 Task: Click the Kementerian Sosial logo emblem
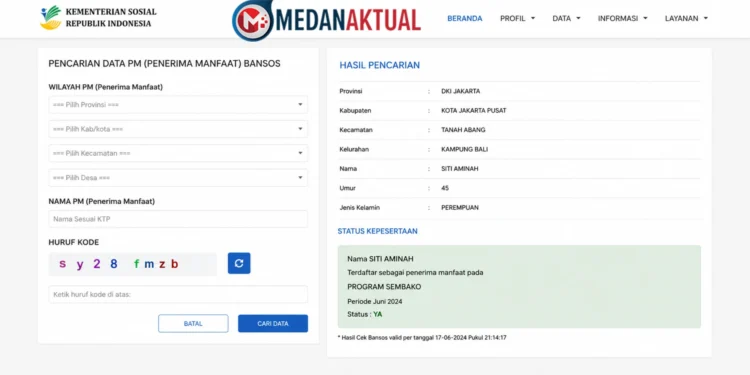[50, 18]
